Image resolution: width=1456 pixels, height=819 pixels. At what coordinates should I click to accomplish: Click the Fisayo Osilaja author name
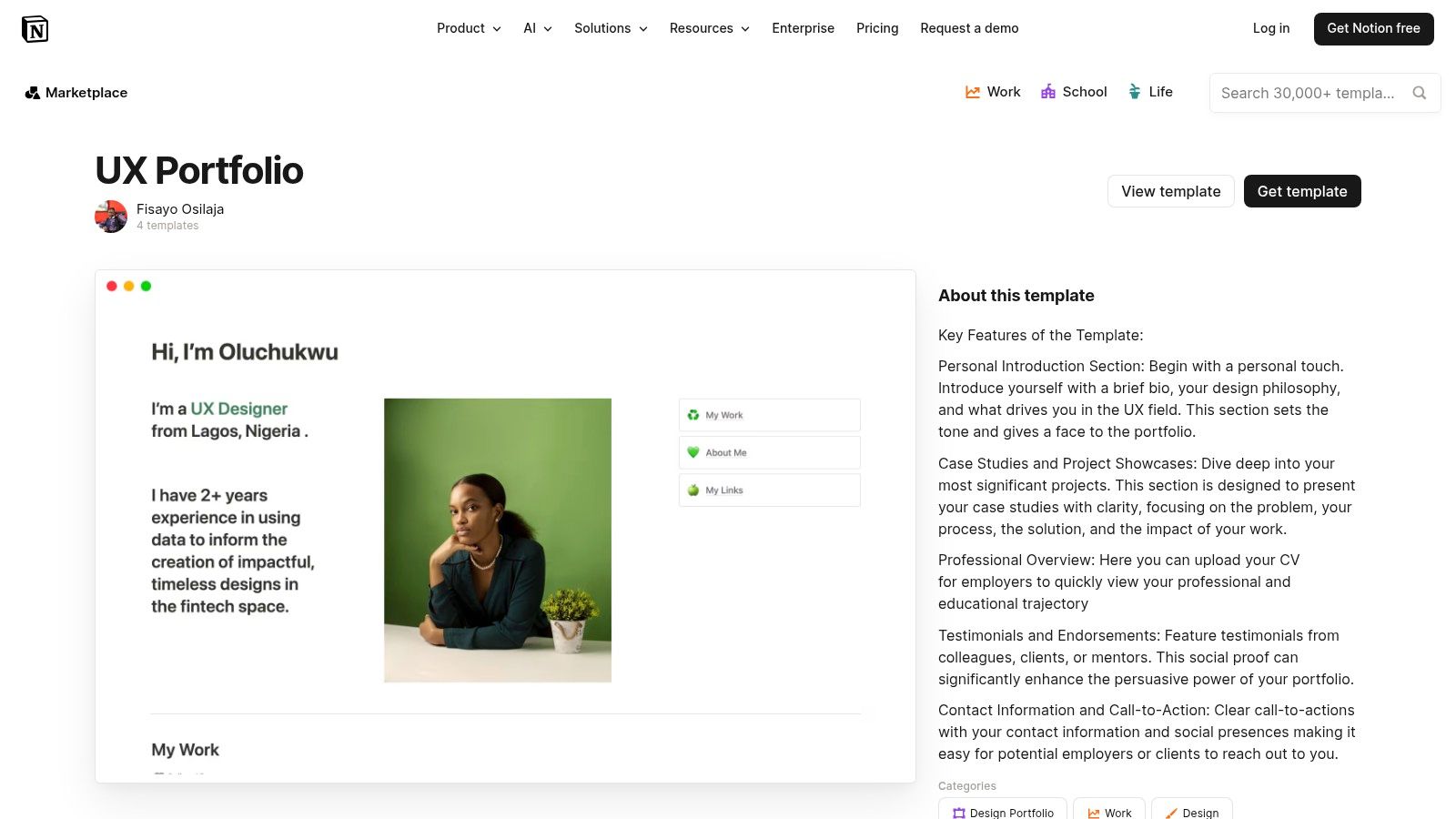pyautogui.click(x=180, y=209)
